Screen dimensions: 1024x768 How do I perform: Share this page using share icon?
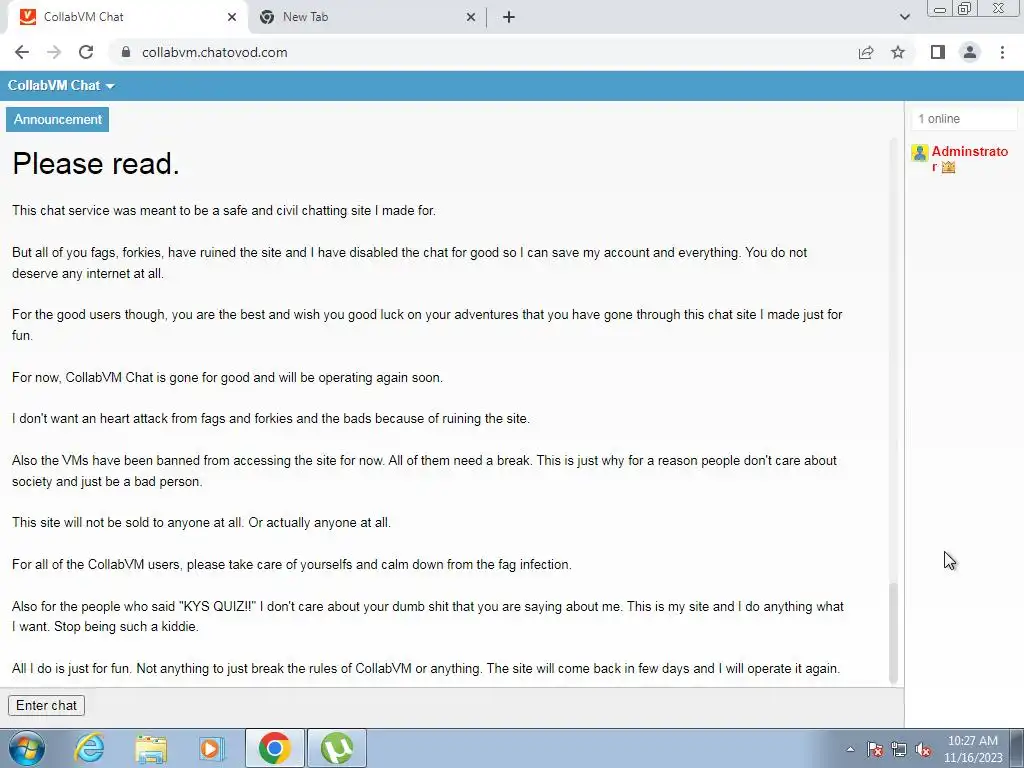tap(866, 52)
